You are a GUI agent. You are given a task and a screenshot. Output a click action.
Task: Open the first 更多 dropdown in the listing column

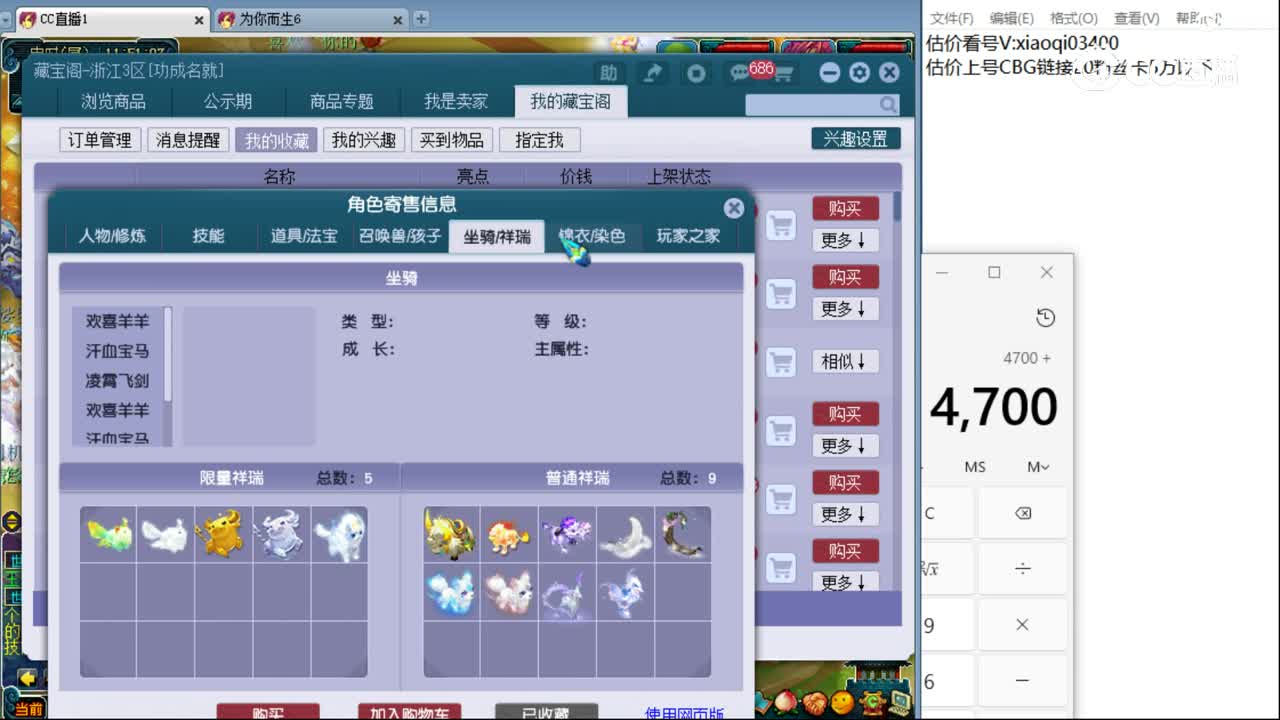845,239
